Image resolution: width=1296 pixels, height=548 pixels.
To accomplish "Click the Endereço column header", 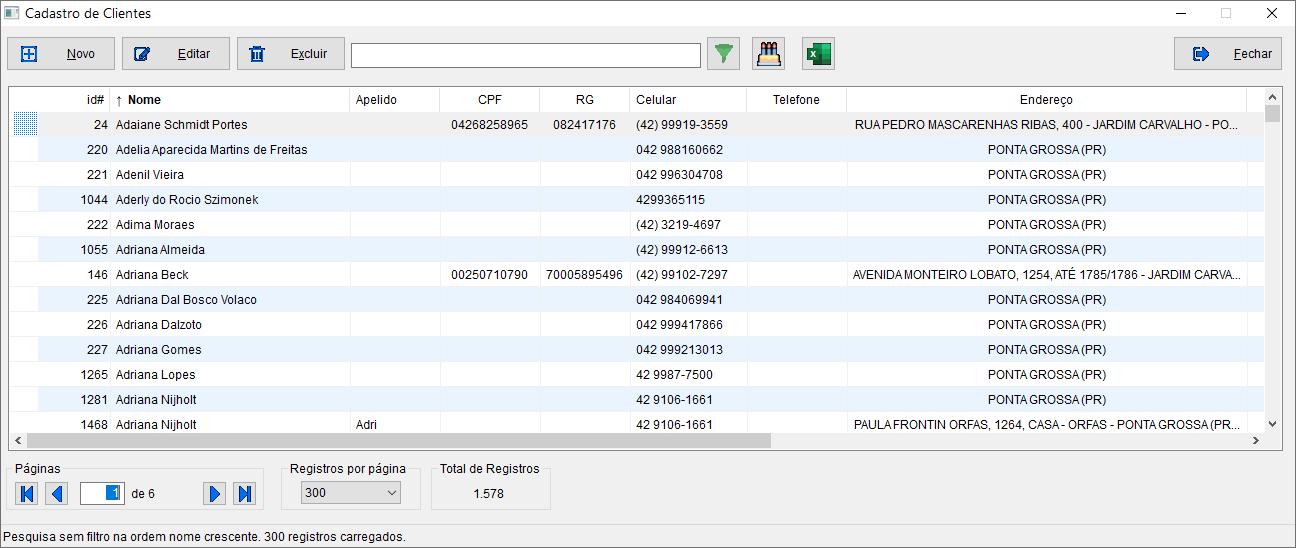I will pyautogui.click(x=1045, y=100).
